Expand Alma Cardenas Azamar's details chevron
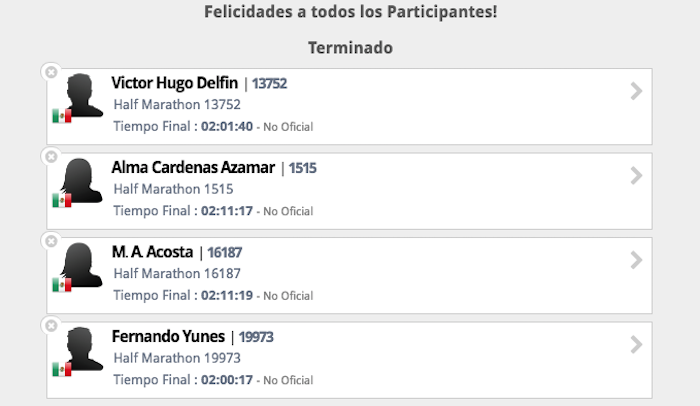This screenshot has height=406, width=700. [636, 176]
